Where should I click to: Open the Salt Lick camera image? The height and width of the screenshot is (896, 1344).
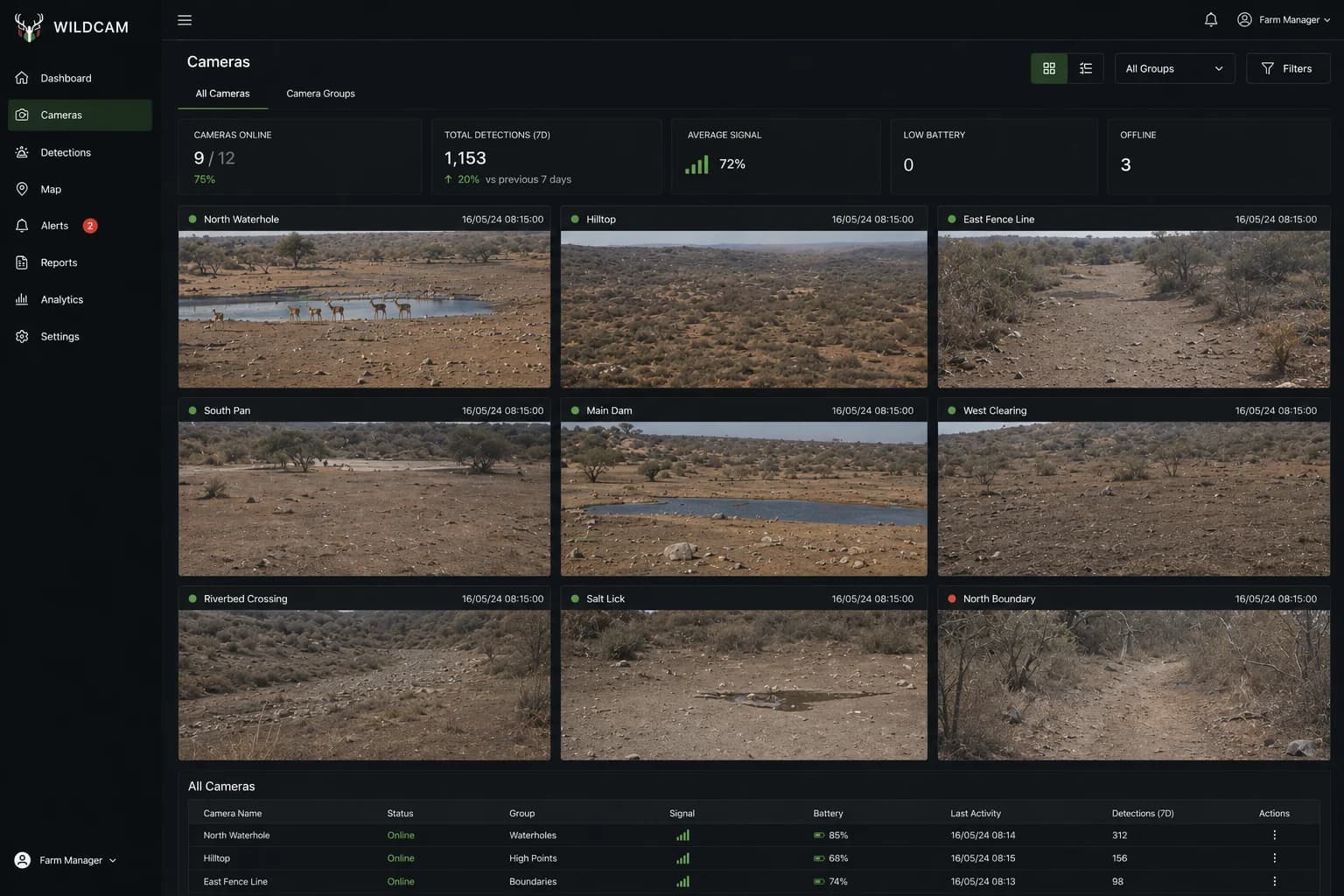coord(744,685)
